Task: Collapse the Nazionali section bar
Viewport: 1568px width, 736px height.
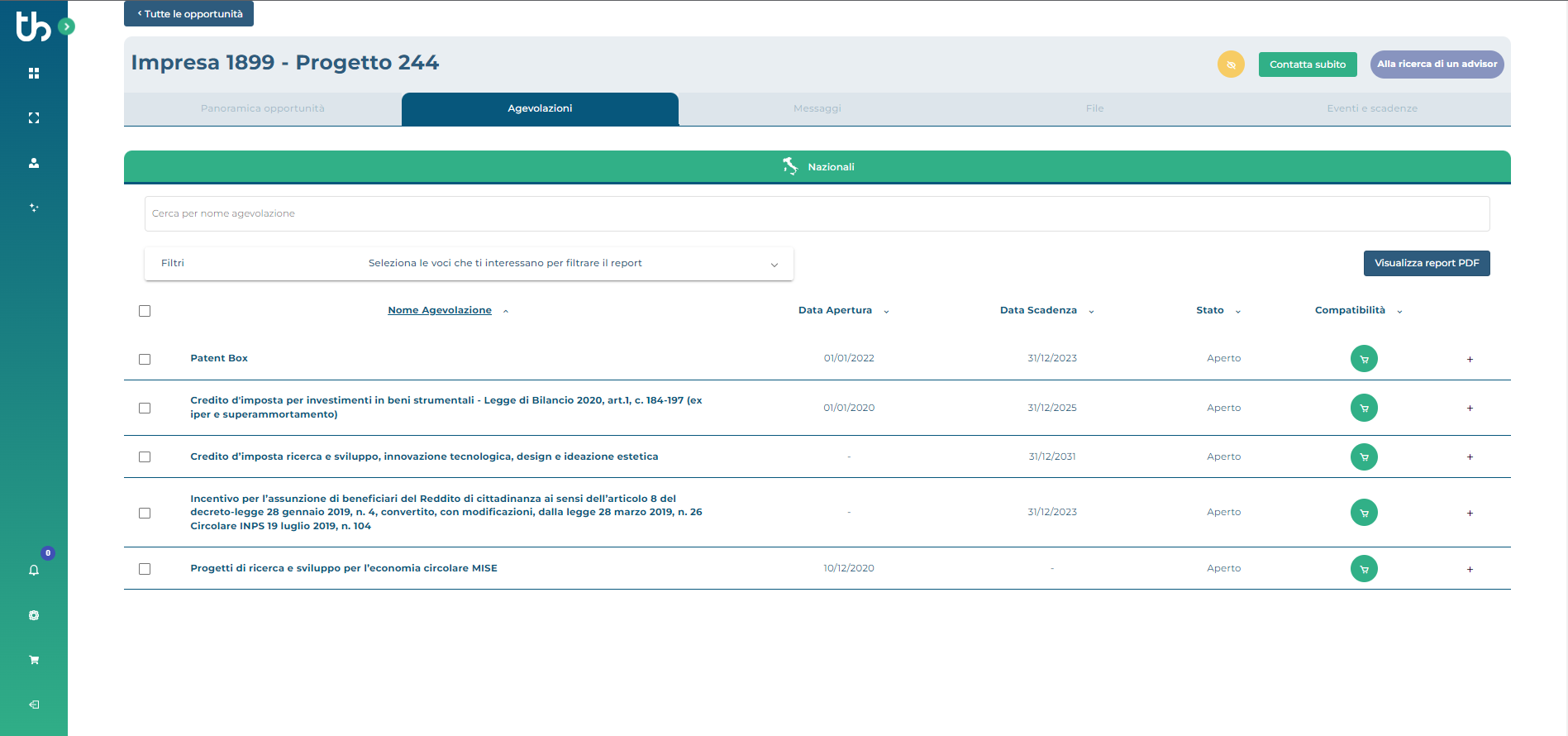Action: 817,167
